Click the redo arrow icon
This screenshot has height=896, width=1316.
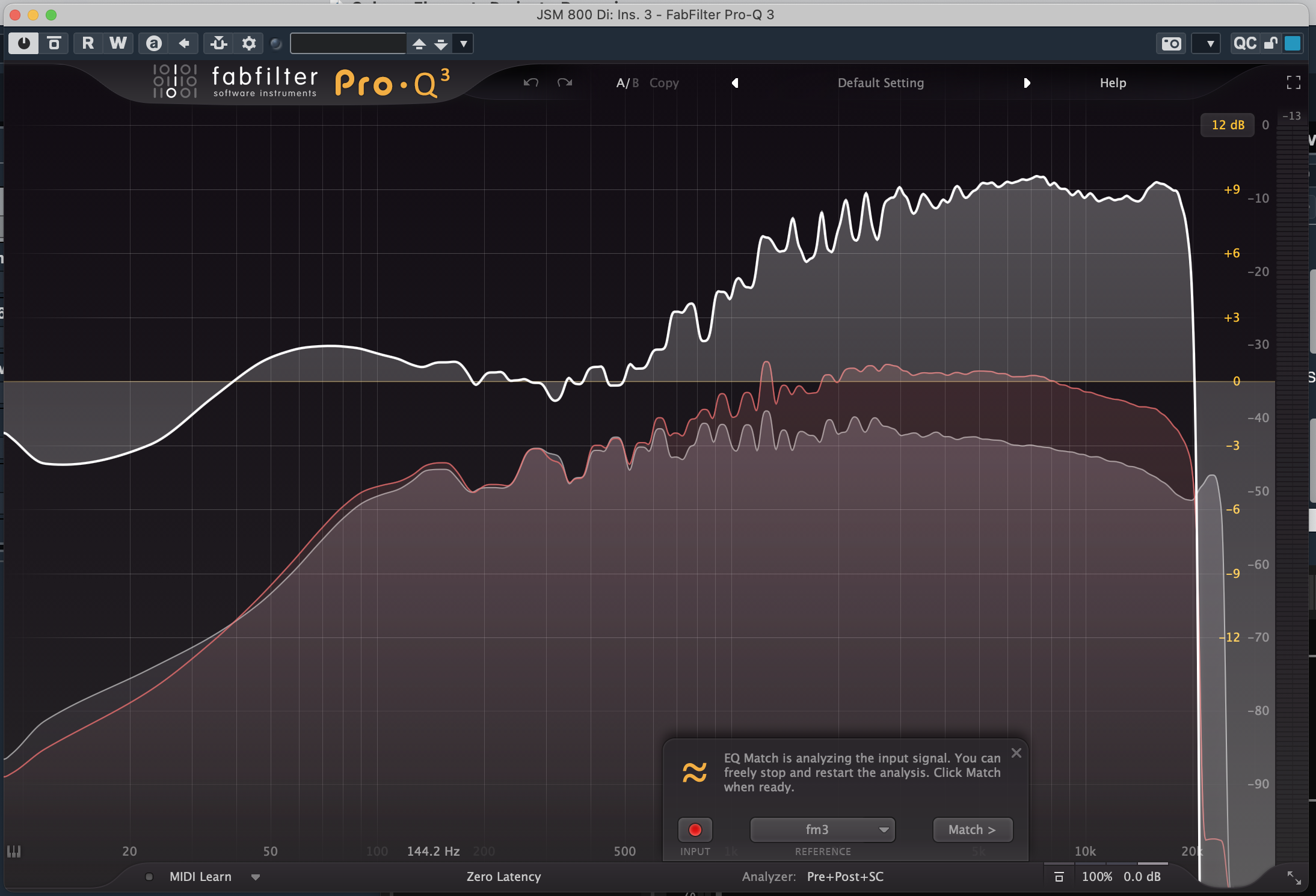point(564,83)
